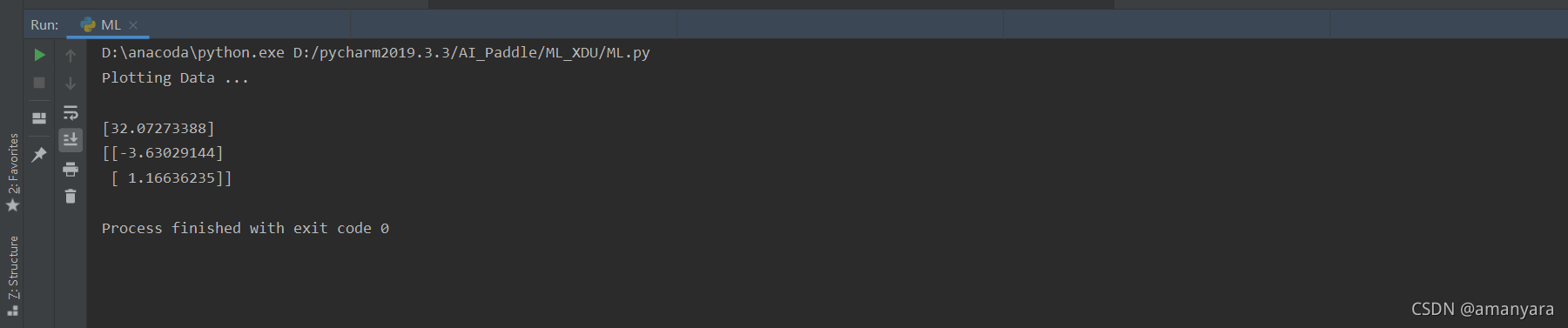1568x328 pixels.
Task: Stop the process with the square icon
Action: (x=39, y=83)
